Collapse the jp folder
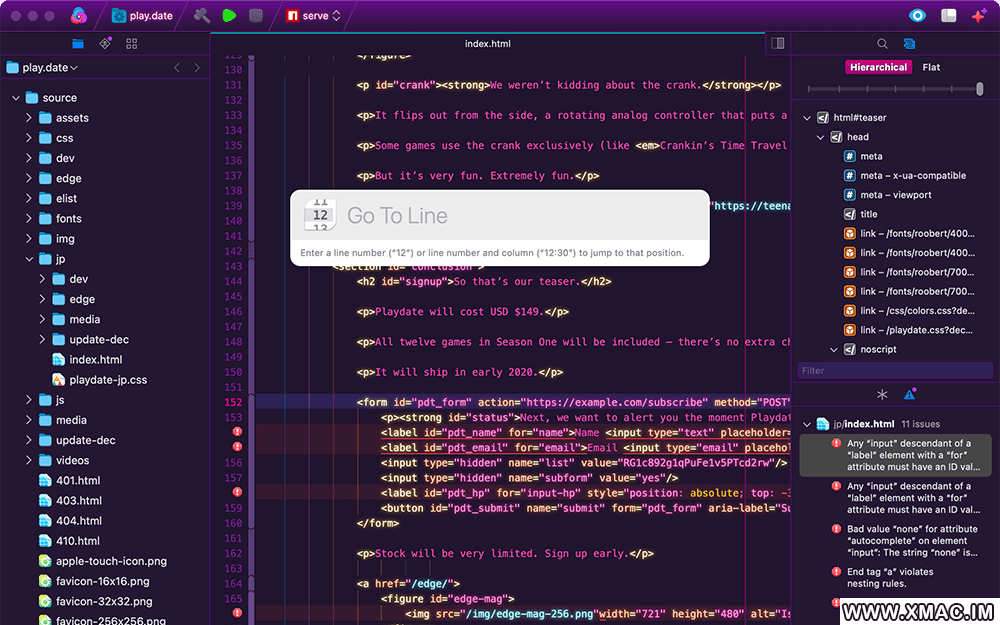Viewport: 1000px width, 625px height. (29, 259)
